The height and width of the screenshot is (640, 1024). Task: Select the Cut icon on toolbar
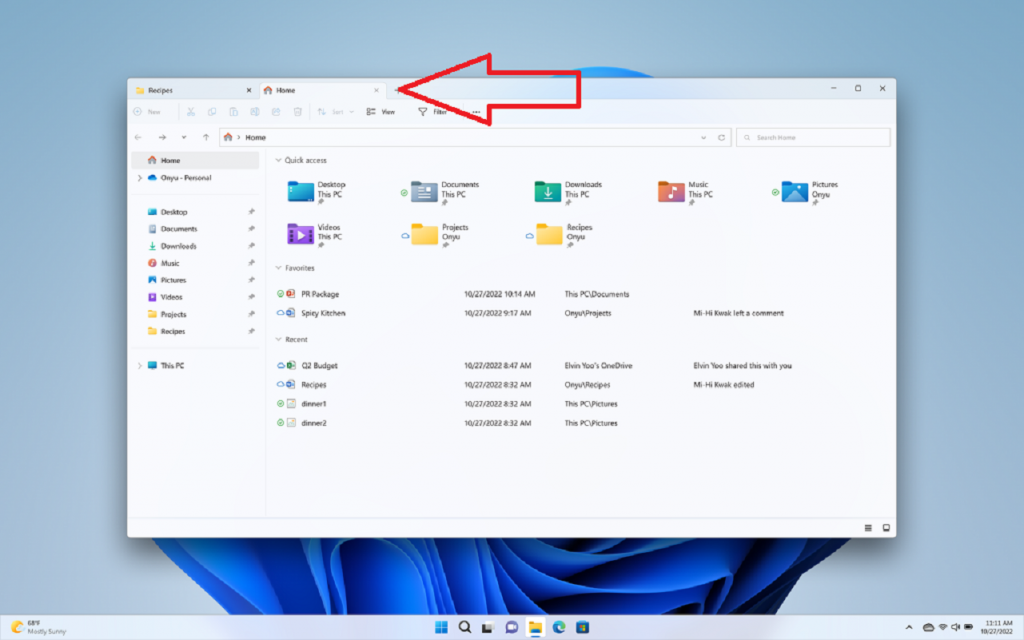tap(190, 111)
